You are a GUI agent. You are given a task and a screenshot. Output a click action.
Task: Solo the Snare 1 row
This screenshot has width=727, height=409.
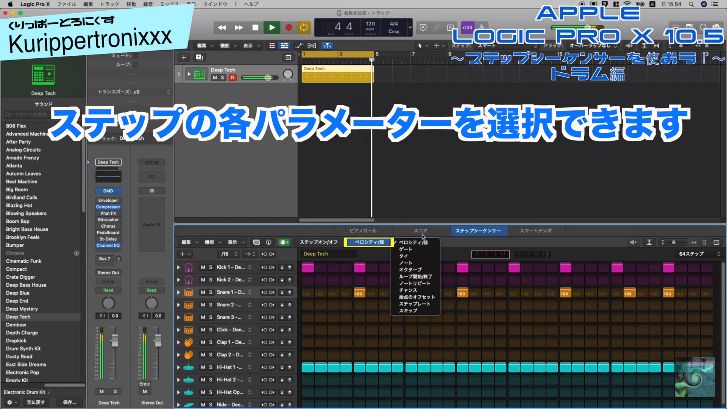[x=210, y=293]
